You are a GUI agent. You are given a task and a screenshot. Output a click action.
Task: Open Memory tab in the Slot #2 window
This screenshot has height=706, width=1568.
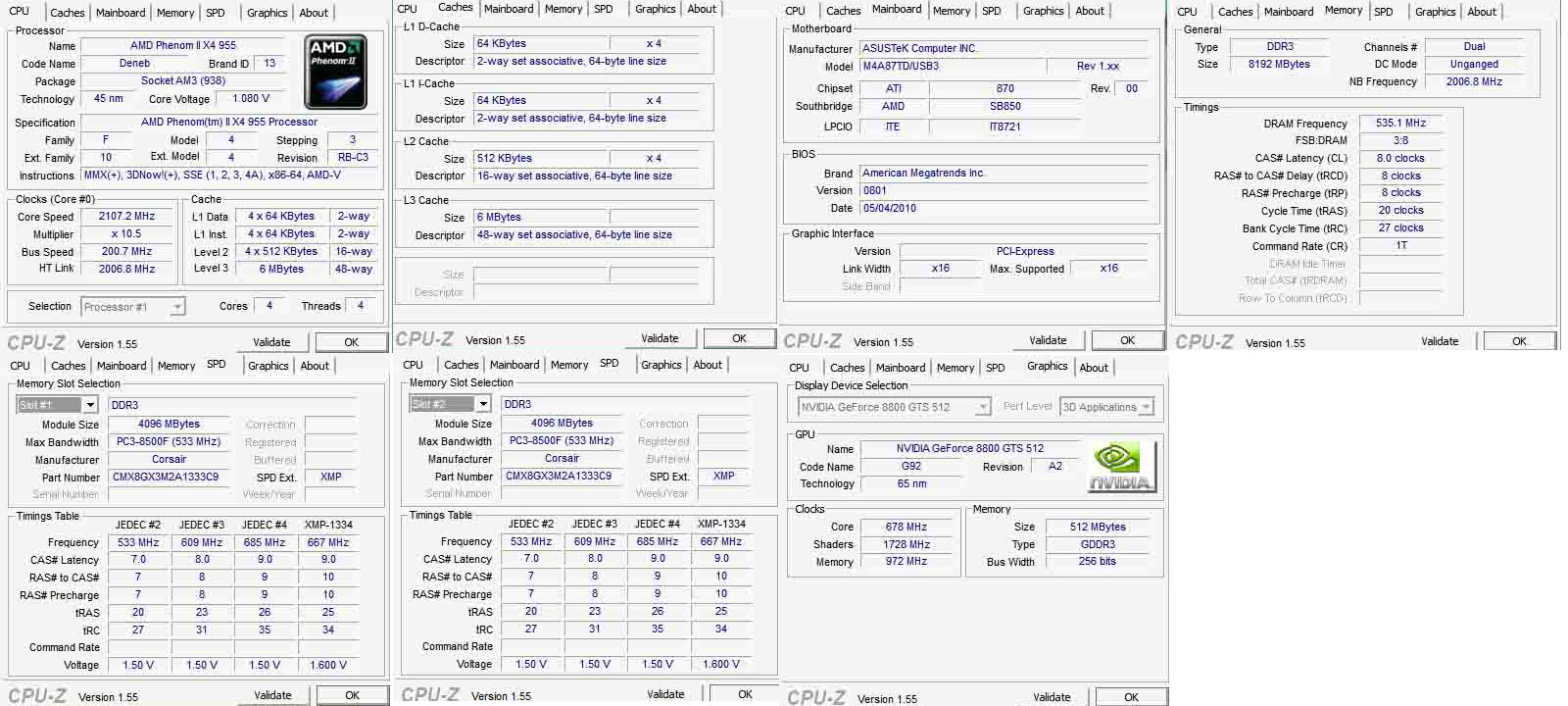point(569,365)
